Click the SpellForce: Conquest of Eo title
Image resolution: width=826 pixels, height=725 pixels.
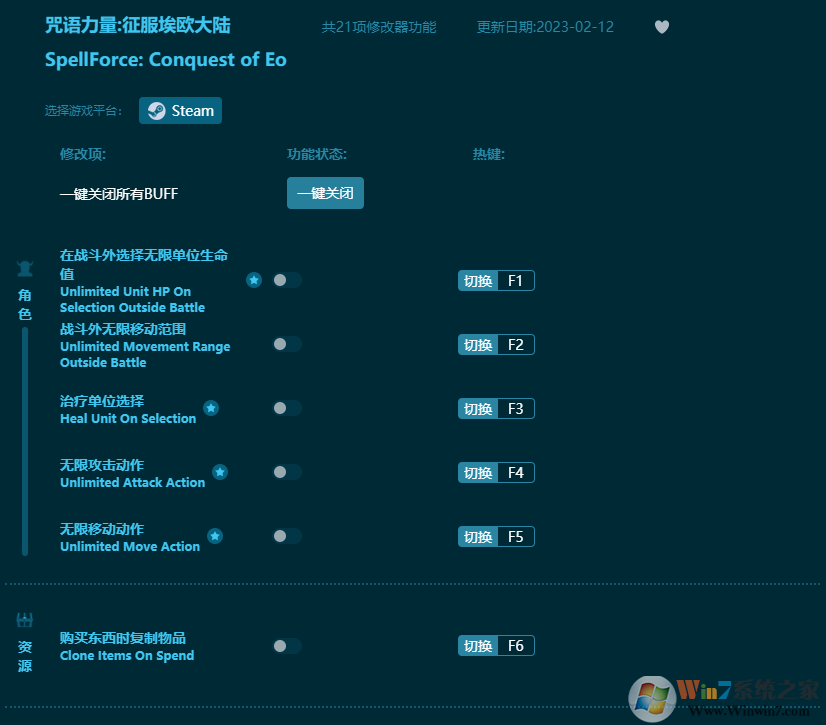[x=166, y=60]
